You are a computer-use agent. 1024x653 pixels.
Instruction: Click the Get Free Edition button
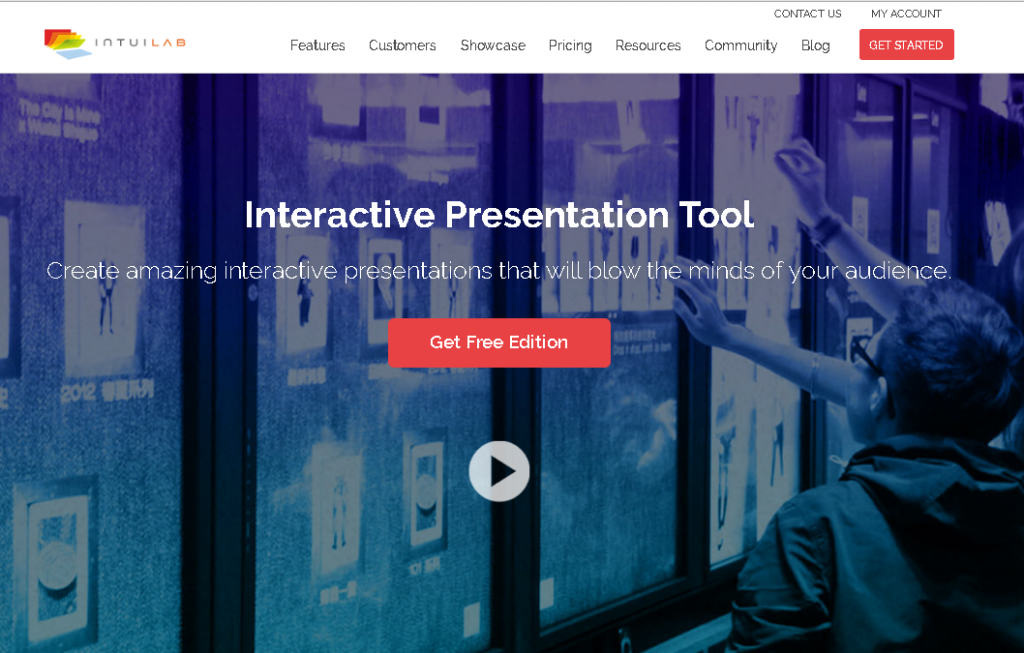click(x=499, y=342)
